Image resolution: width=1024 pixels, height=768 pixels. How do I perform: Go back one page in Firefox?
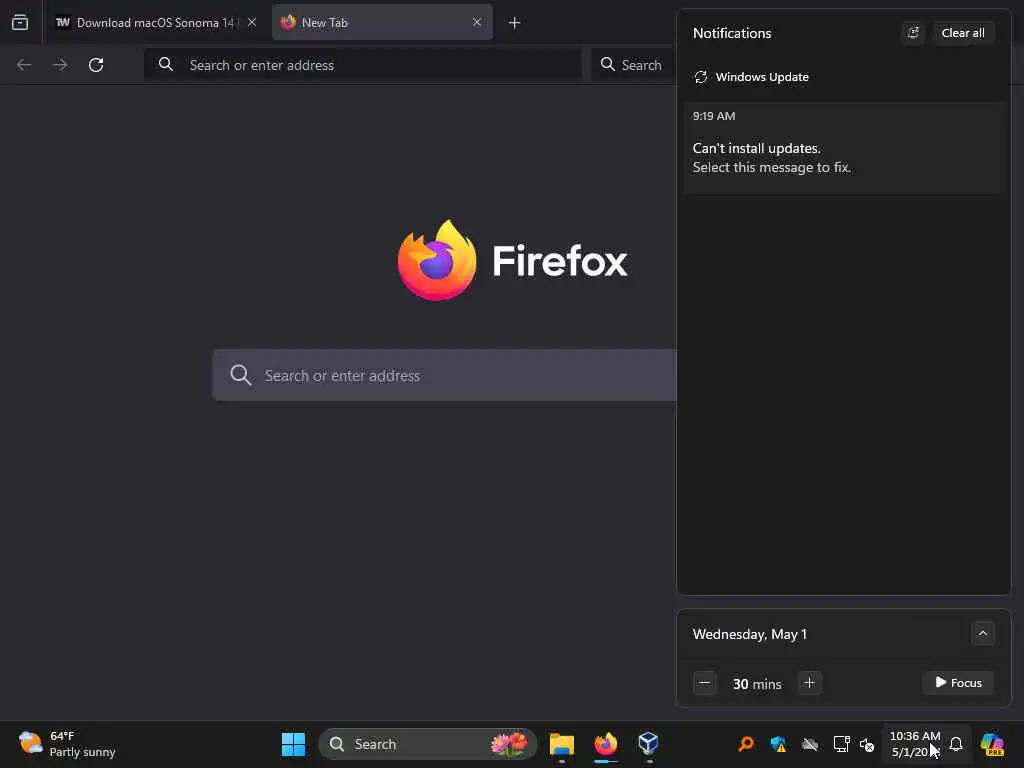point(24,65)
